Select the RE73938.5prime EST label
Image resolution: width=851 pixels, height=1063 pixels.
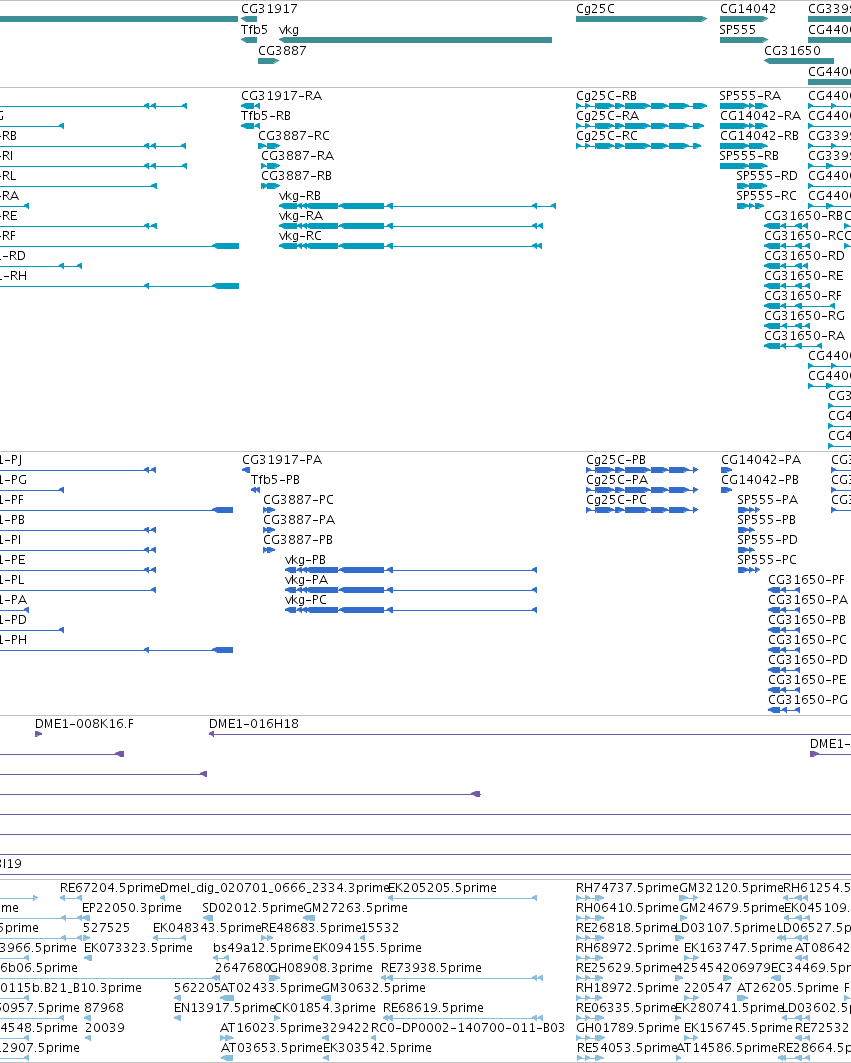click(431, 968)
